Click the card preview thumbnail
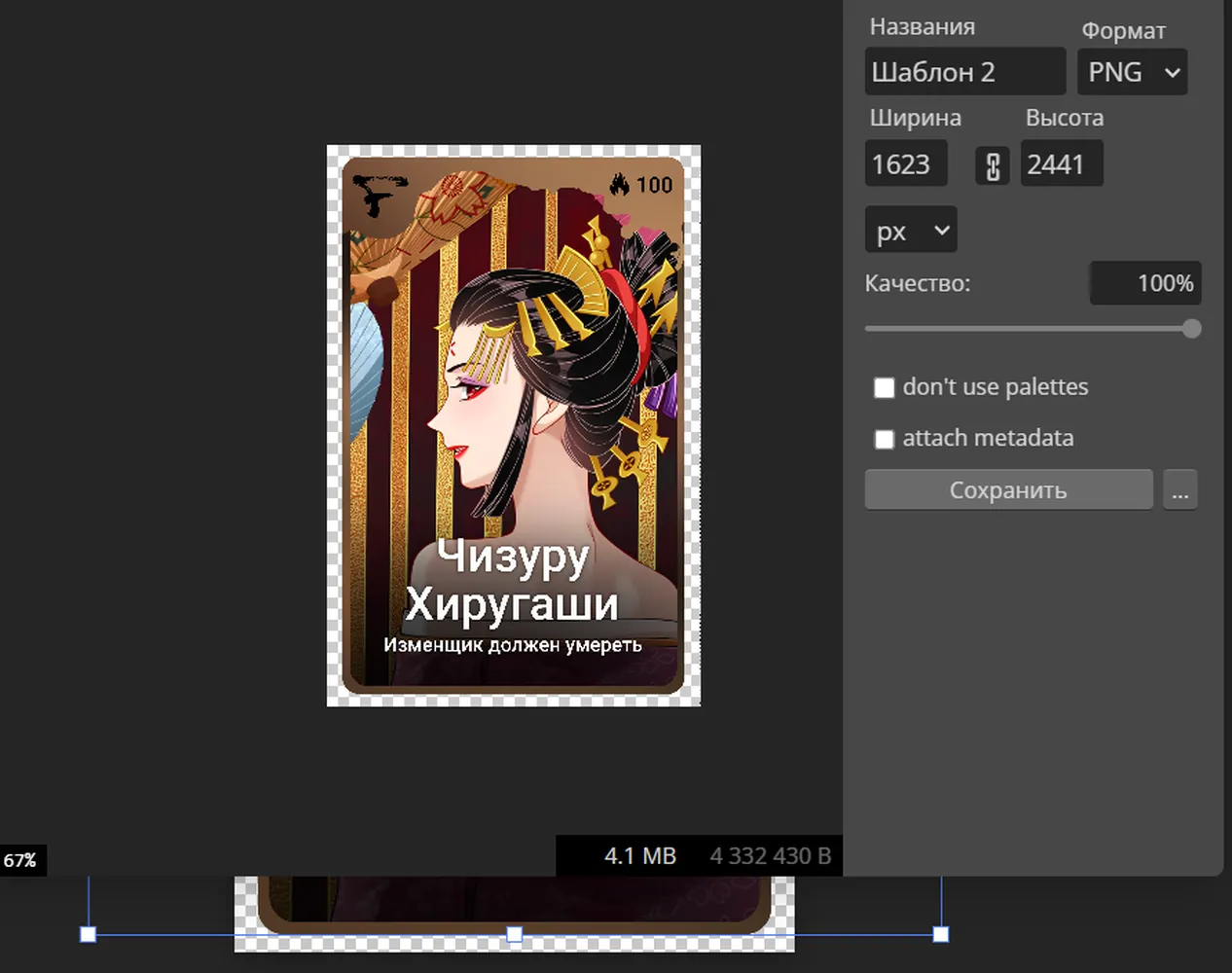The width and height of the screenshot is (1232, 973). 514,426
